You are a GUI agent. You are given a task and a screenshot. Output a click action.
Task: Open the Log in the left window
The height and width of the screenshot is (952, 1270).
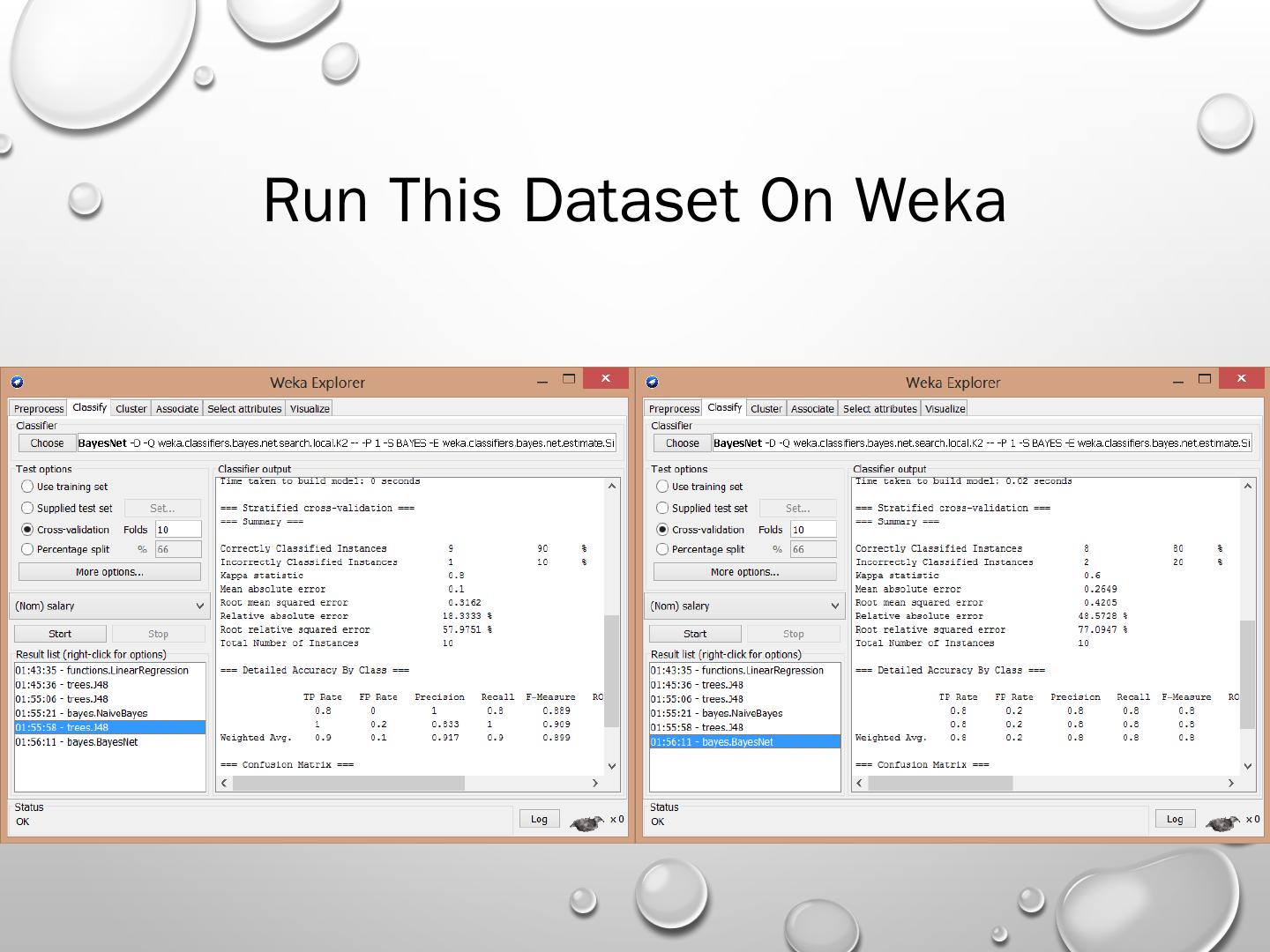[x=539, y=820]
